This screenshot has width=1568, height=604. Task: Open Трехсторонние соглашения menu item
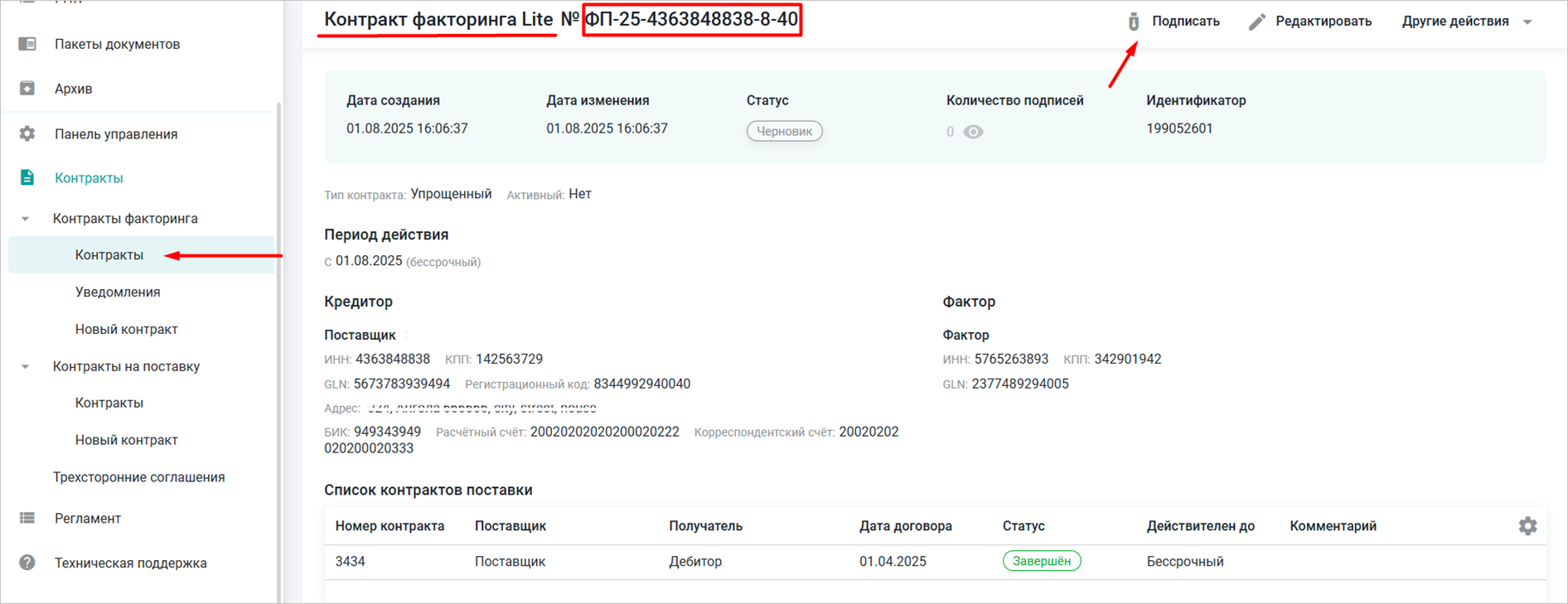click(x=138, y=477)
